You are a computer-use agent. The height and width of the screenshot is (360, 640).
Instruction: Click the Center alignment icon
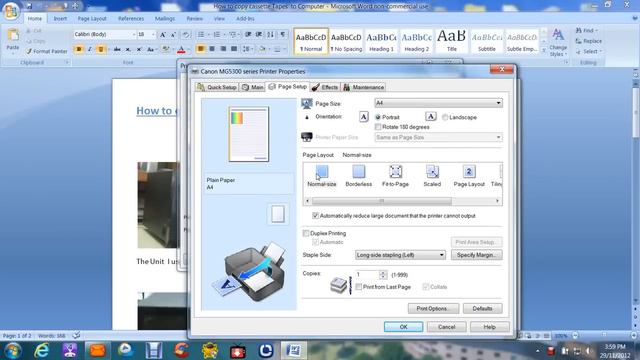[212, 49]
